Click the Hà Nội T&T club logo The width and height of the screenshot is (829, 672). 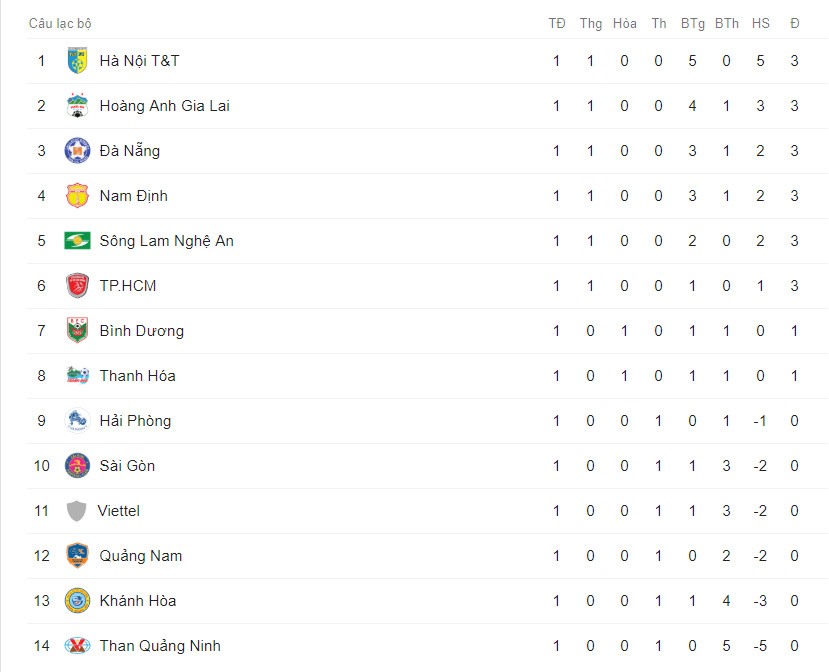[x=77, y=61]
